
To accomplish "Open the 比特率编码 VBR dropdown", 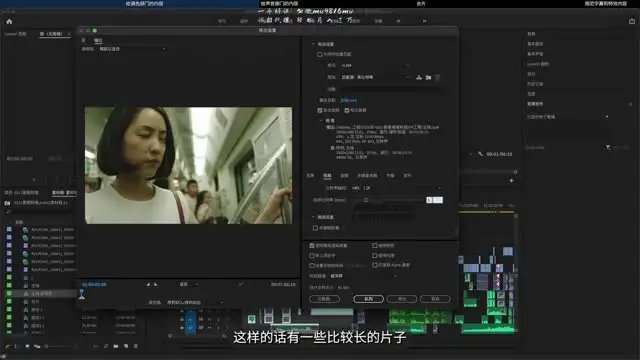I will click(x=396, y=188).
